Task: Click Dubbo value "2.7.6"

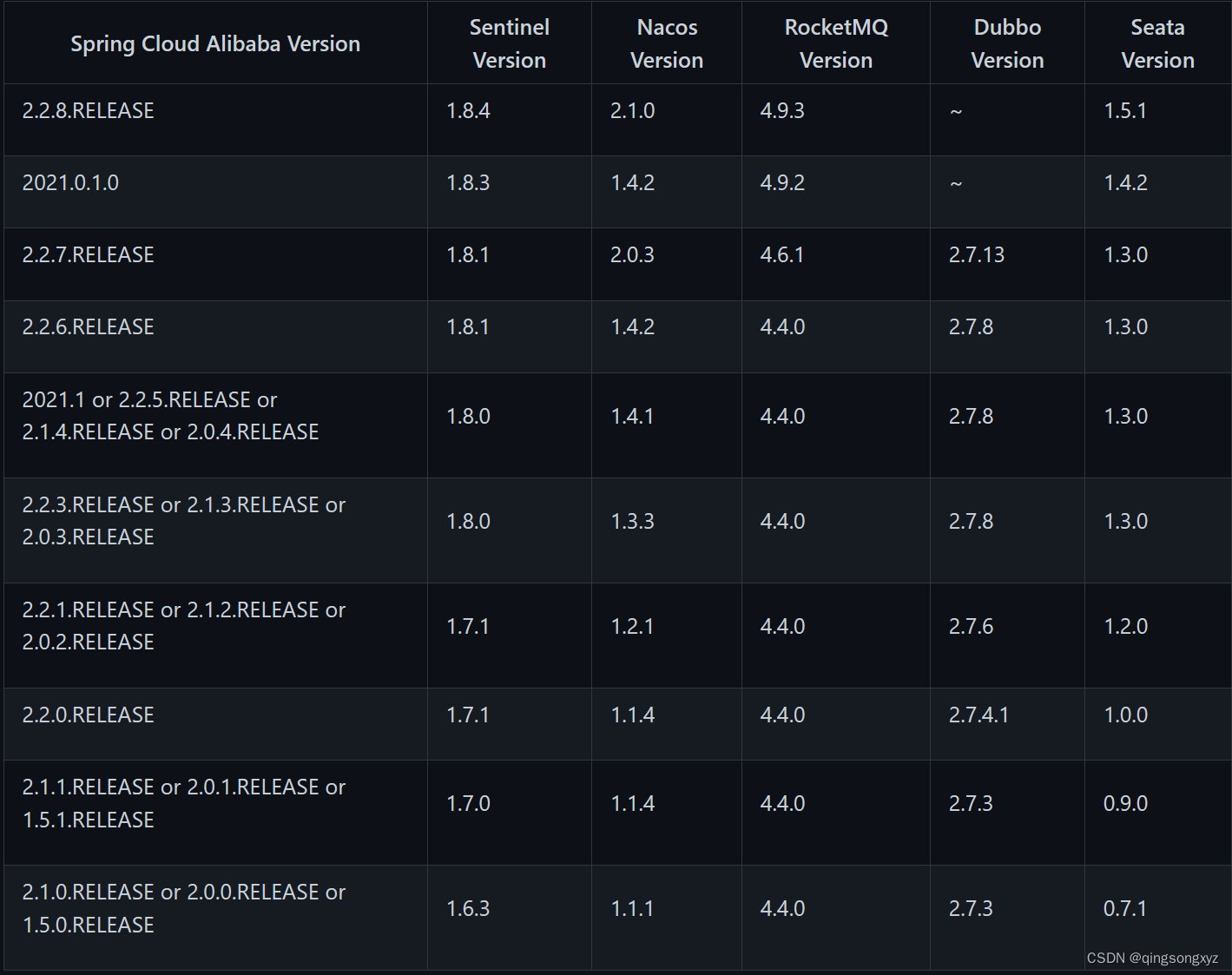Action: coord(971,627)
